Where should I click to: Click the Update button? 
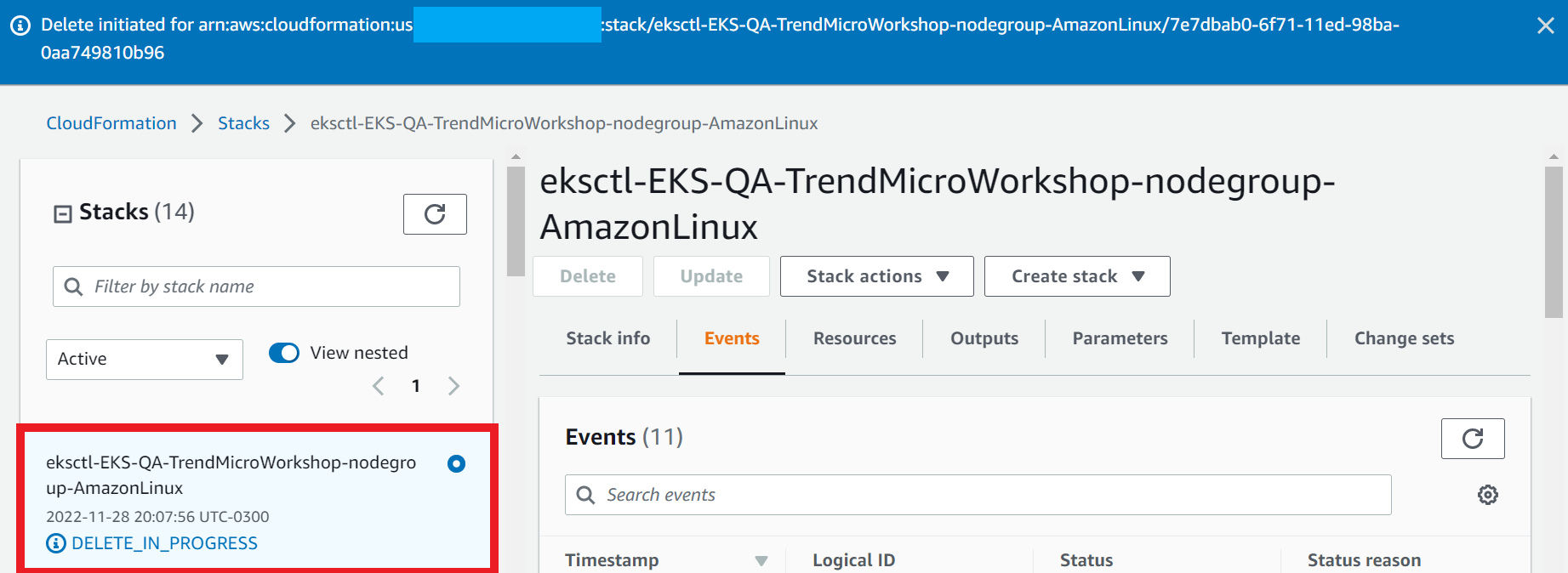click(x=711, y=276)
